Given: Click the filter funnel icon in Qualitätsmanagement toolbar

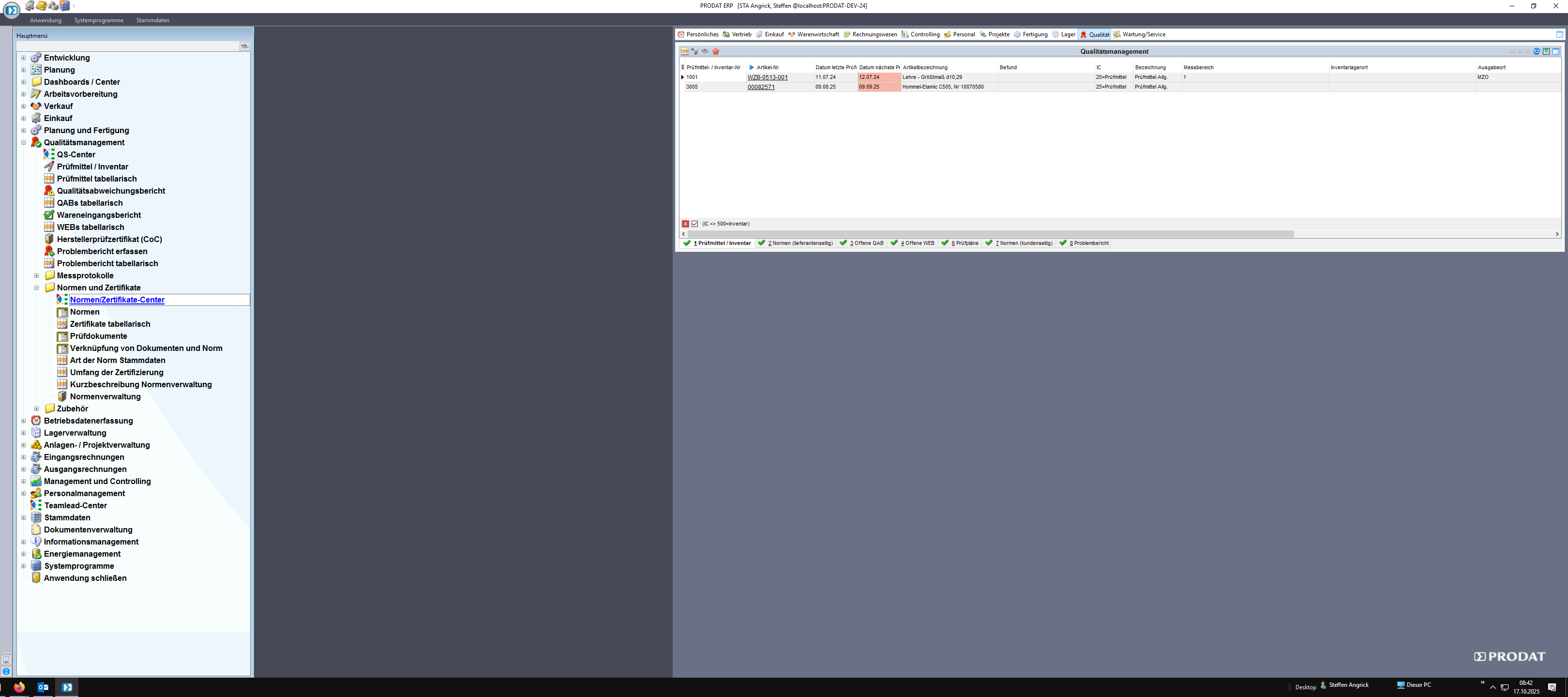Looking at the screenshot, I should (694, 51).
